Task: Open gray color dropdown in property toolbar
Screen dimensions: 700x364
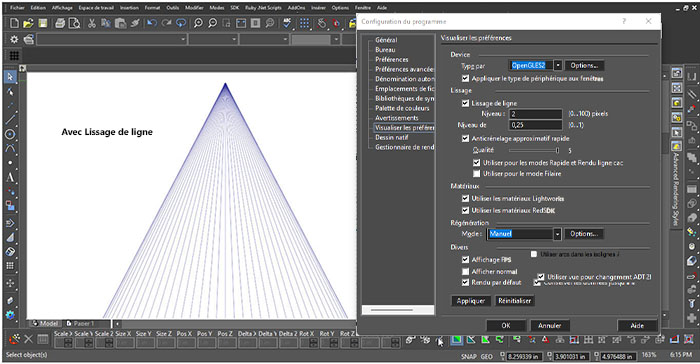Action: [x=316, y=39]
